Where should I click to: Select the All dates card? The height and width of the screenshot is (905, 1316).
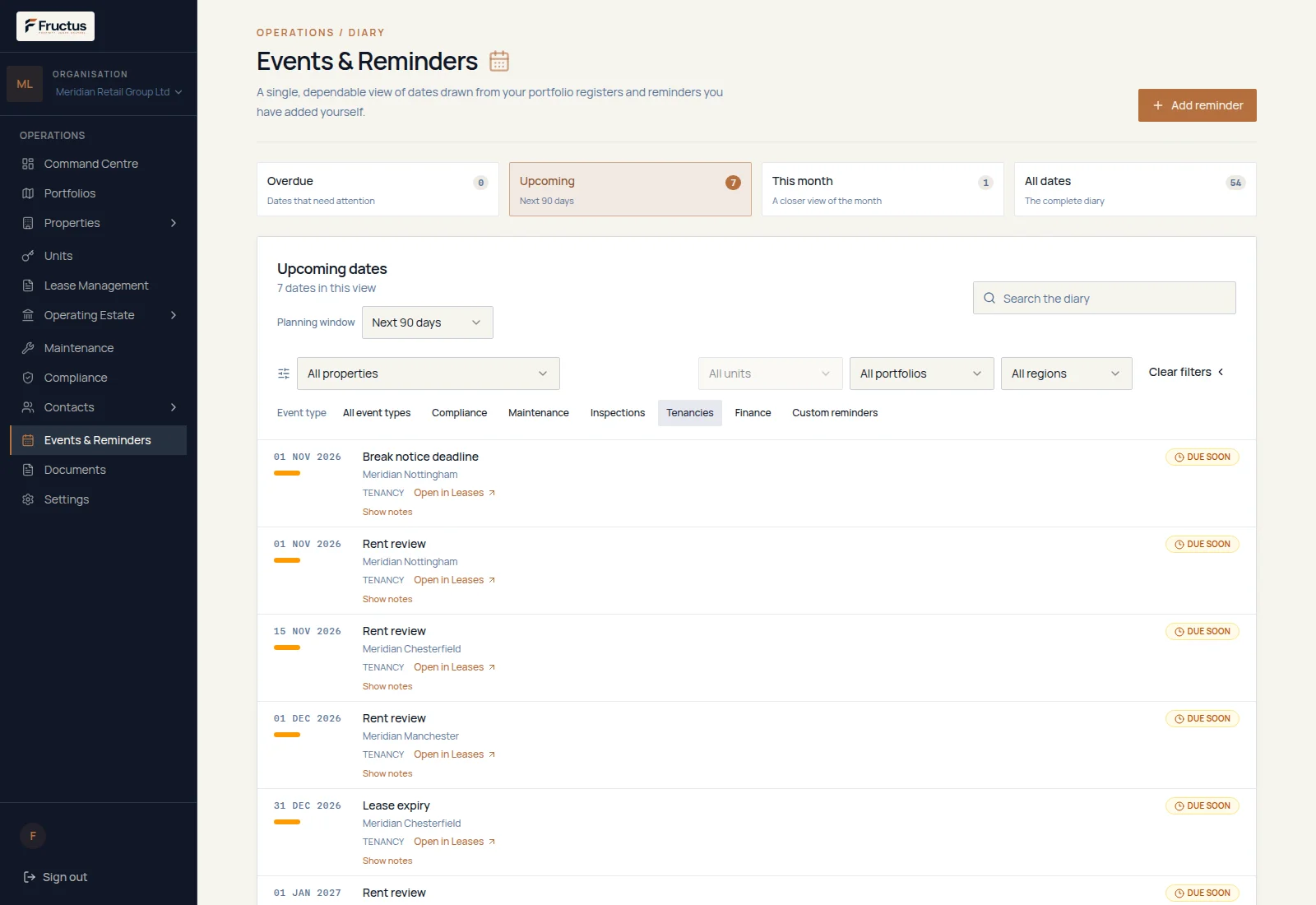click(x=1135, y=189)
